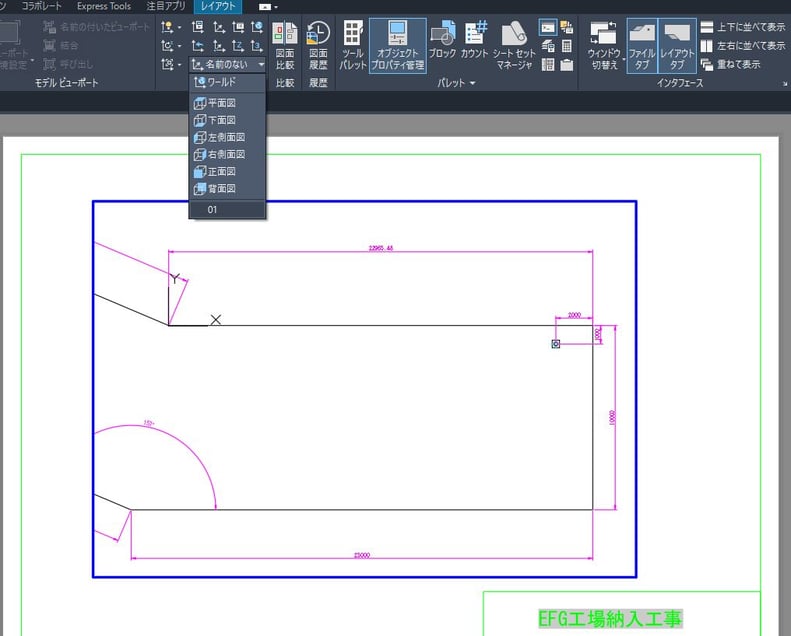
Task: Open arrow beside second-row UCS button
Action: point(180,46)
